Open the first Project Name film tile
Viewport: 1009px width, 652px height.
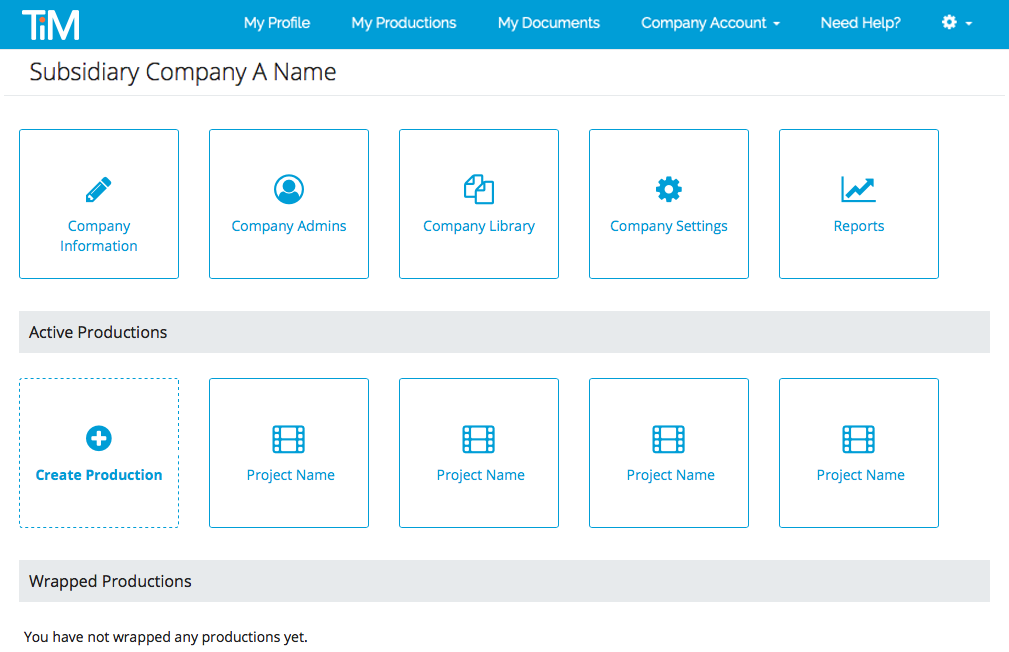click(x=289, y=453)
